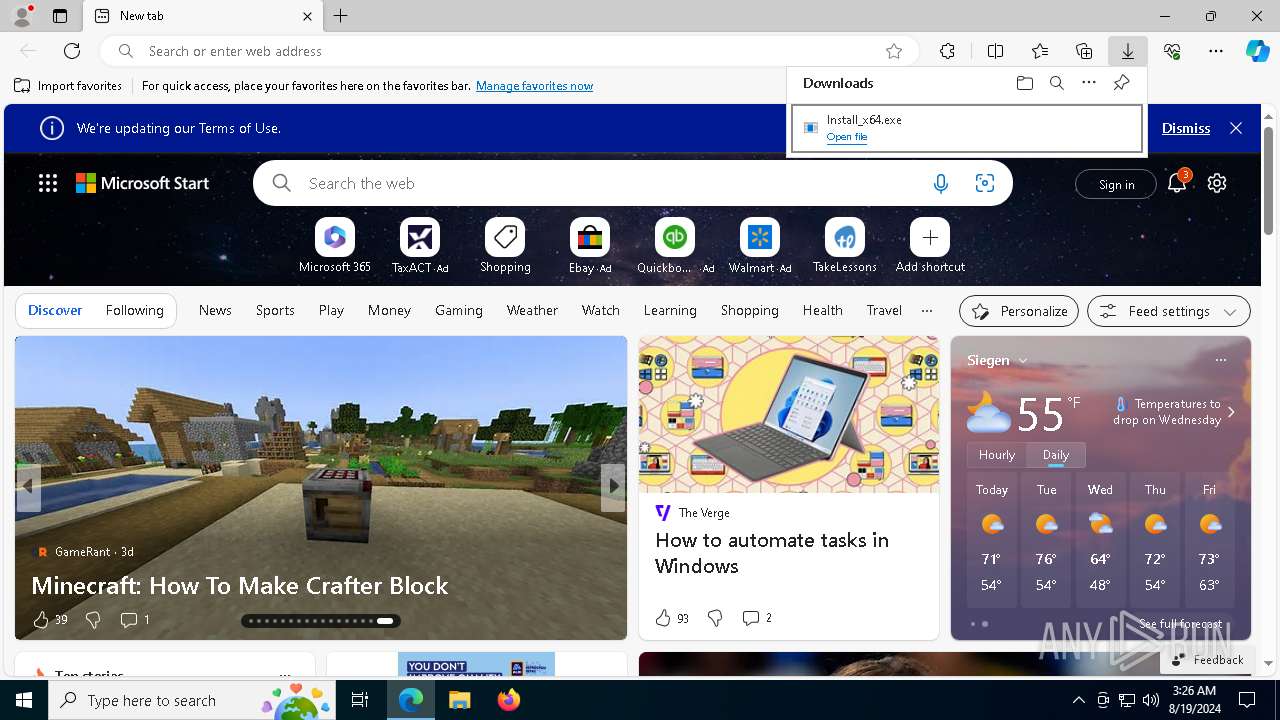Open file link for Install_x64.exe
Viewport: 1280px width, 720px height.
pos(847,137)
